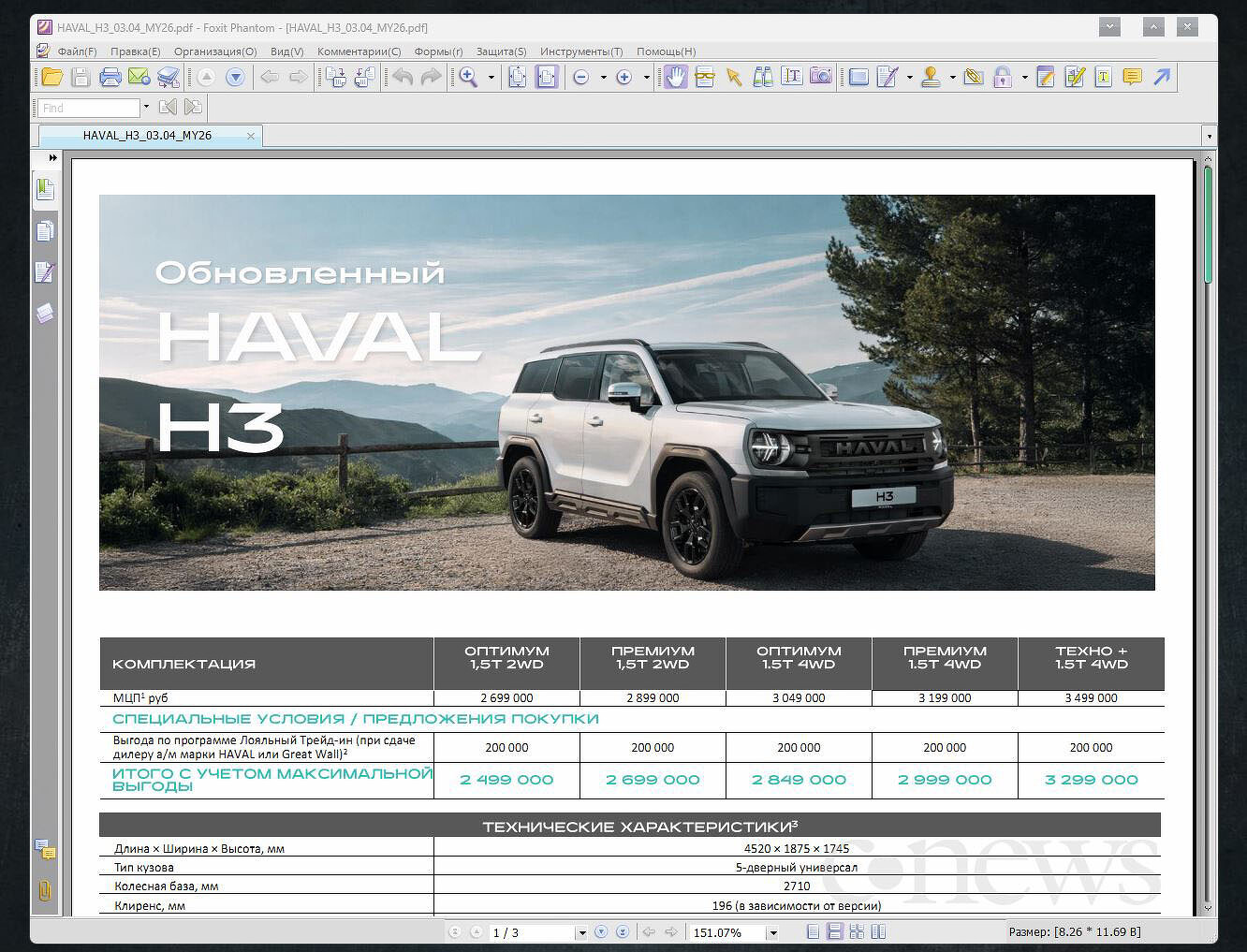Screen dimensions: 1247x952
Task: Open the Вид(V) menu
Action: (x=287, y=51)
